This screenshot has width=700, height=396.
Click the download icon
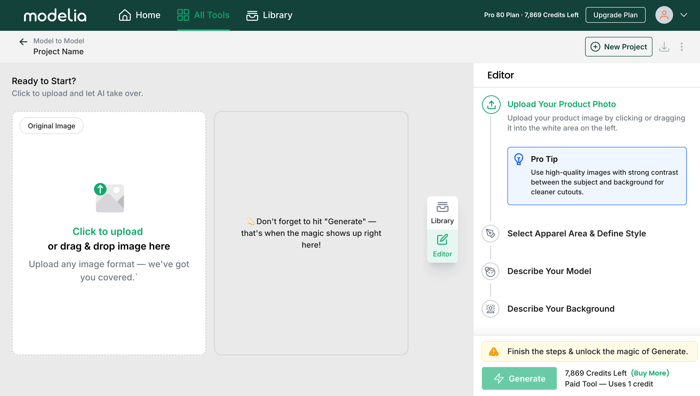click(664, 46)
